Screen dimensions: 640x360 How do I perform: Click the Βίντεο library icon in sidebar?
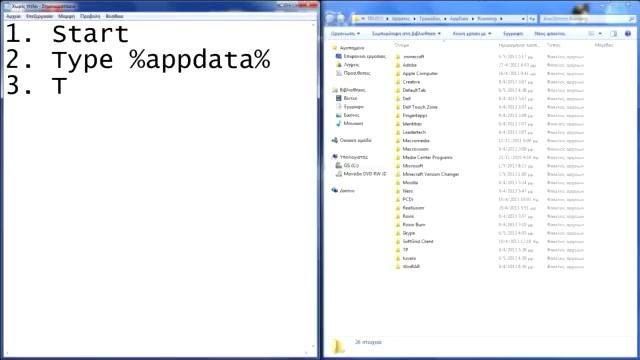[x=339, y=98]
